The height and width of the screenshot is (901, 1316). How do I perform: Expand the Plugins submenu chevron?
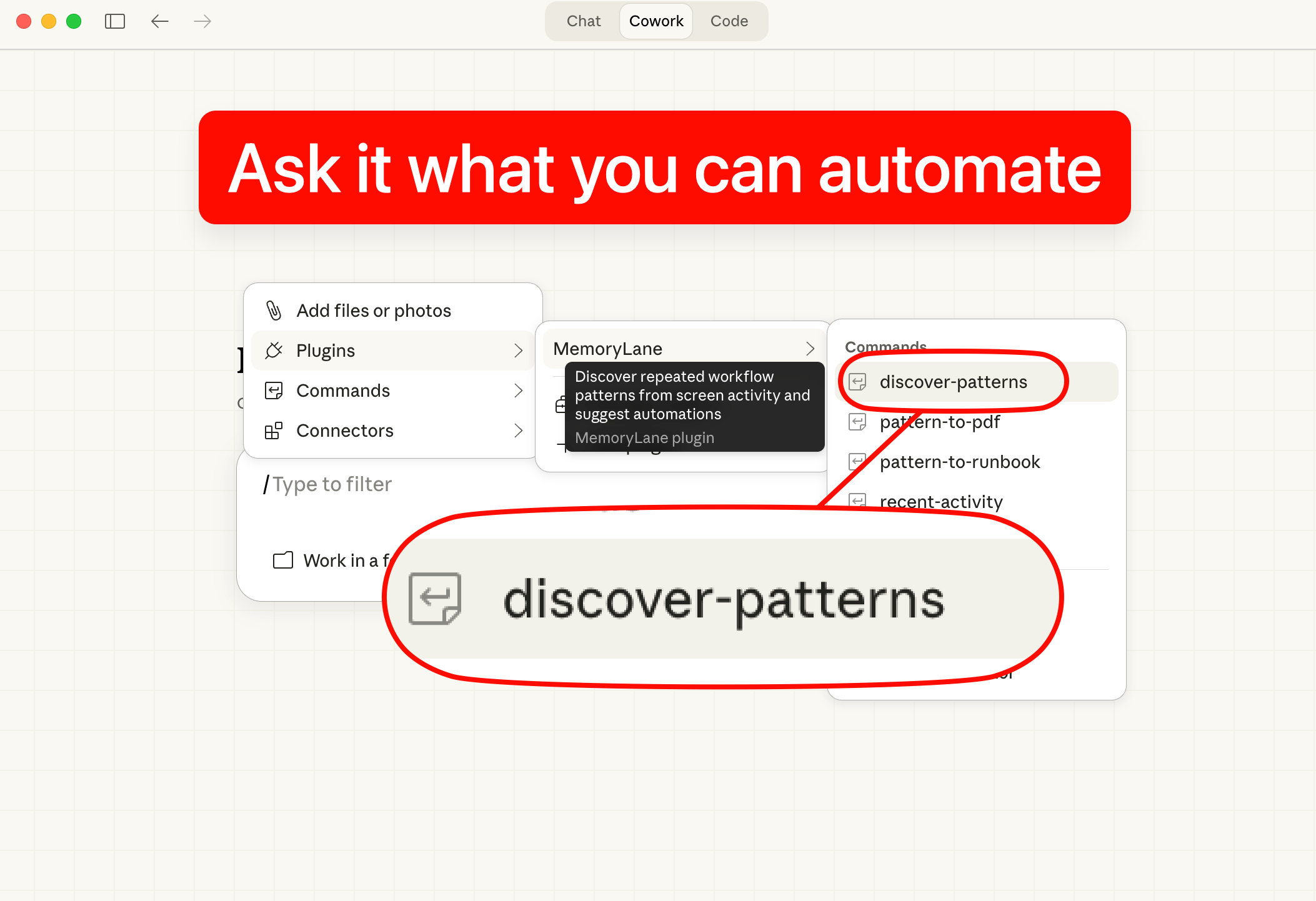pyautogui.click(x=518, y=351)
